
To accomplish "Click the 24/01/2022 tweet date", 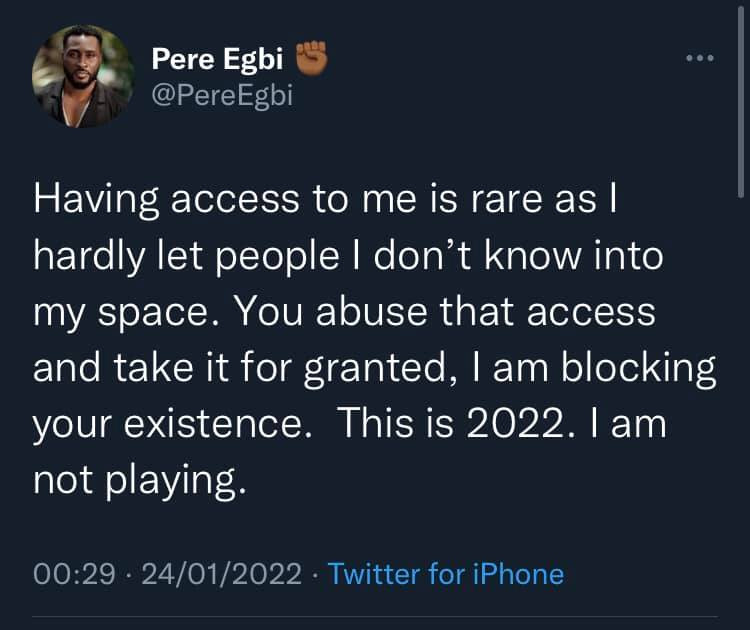I will pos(222,574).
